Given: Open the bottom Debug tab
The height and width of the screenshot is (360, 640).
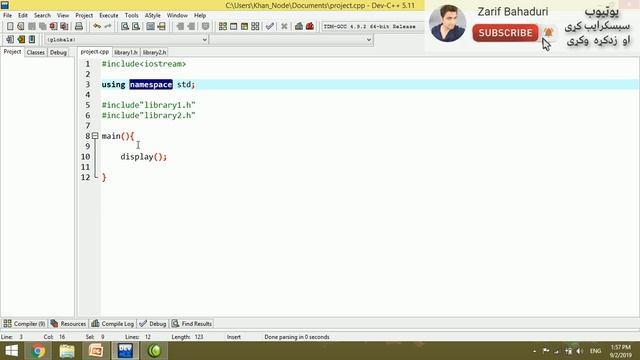Looking at the screenshot, I should 153,324.
